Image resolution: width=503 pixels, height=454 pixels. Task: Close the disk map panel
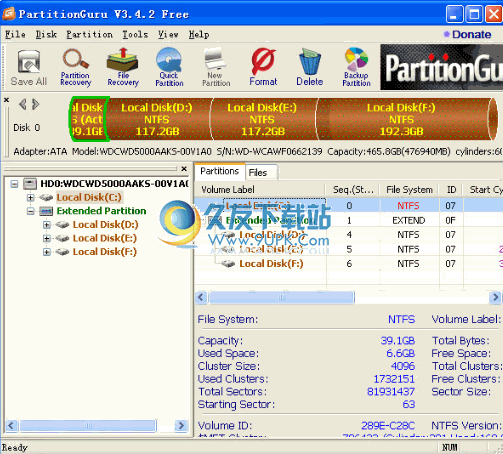(x=6, y=100)
